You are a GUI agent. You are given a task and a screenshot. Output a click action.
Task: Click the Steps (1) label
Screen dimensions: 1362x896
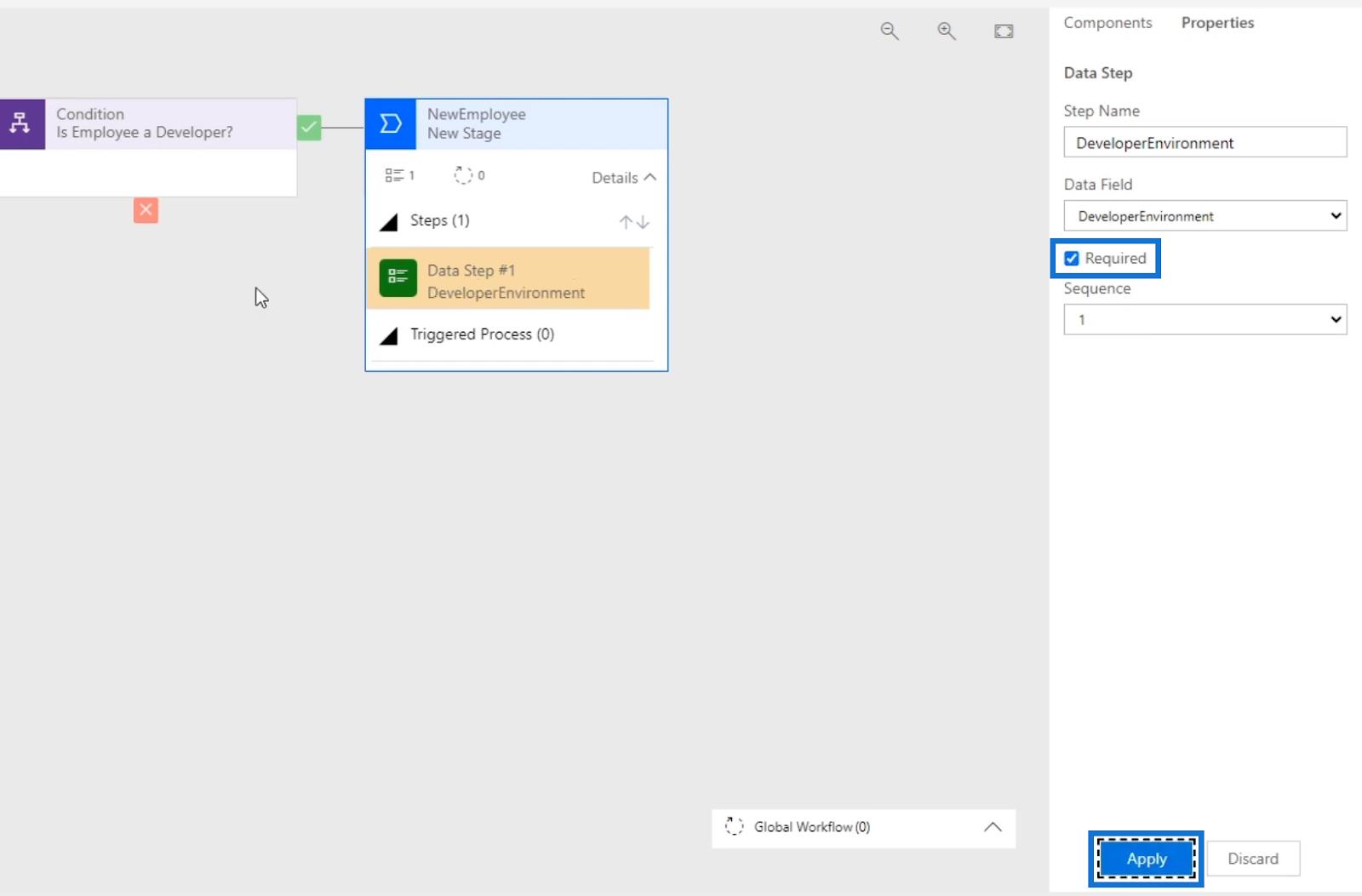439,220
